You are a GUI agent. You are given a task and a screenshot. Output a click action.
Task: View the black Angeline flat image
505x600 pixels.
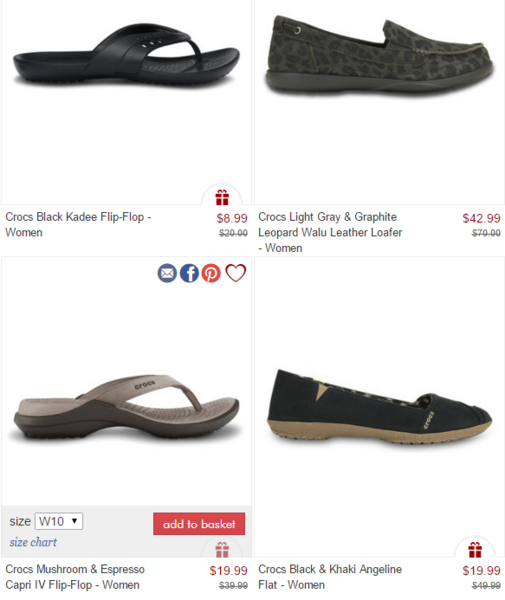[x=379, y=408]
